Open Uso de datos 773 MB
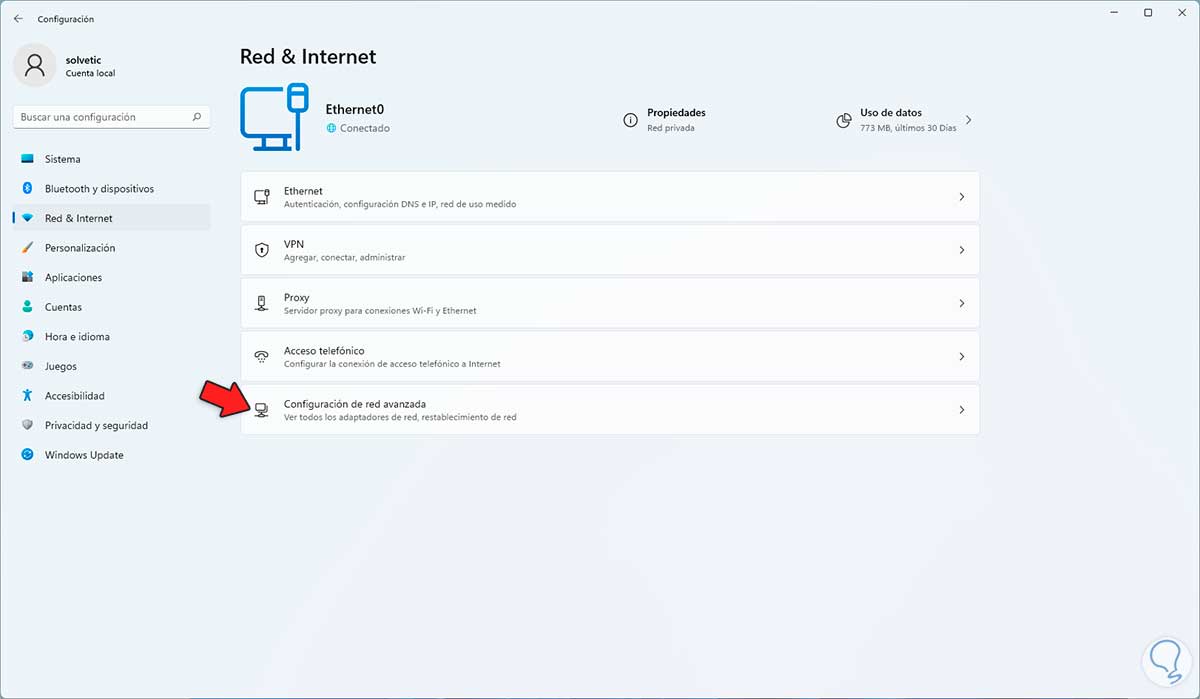This screenshot has height=699, width=1200. click(904, 120)
